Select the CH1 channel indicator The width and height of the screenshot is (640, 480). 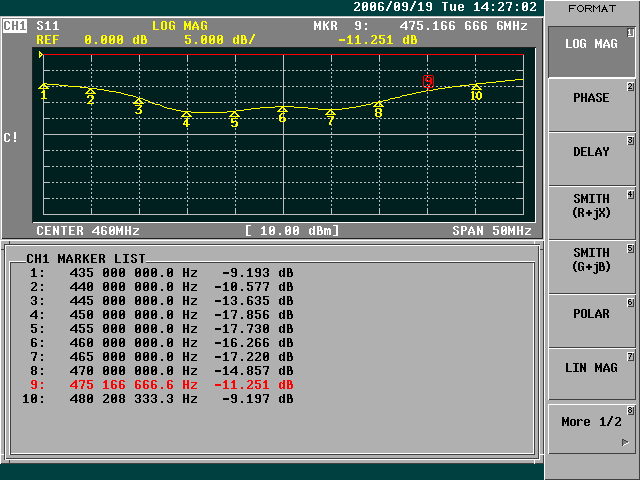pos(15,24)
